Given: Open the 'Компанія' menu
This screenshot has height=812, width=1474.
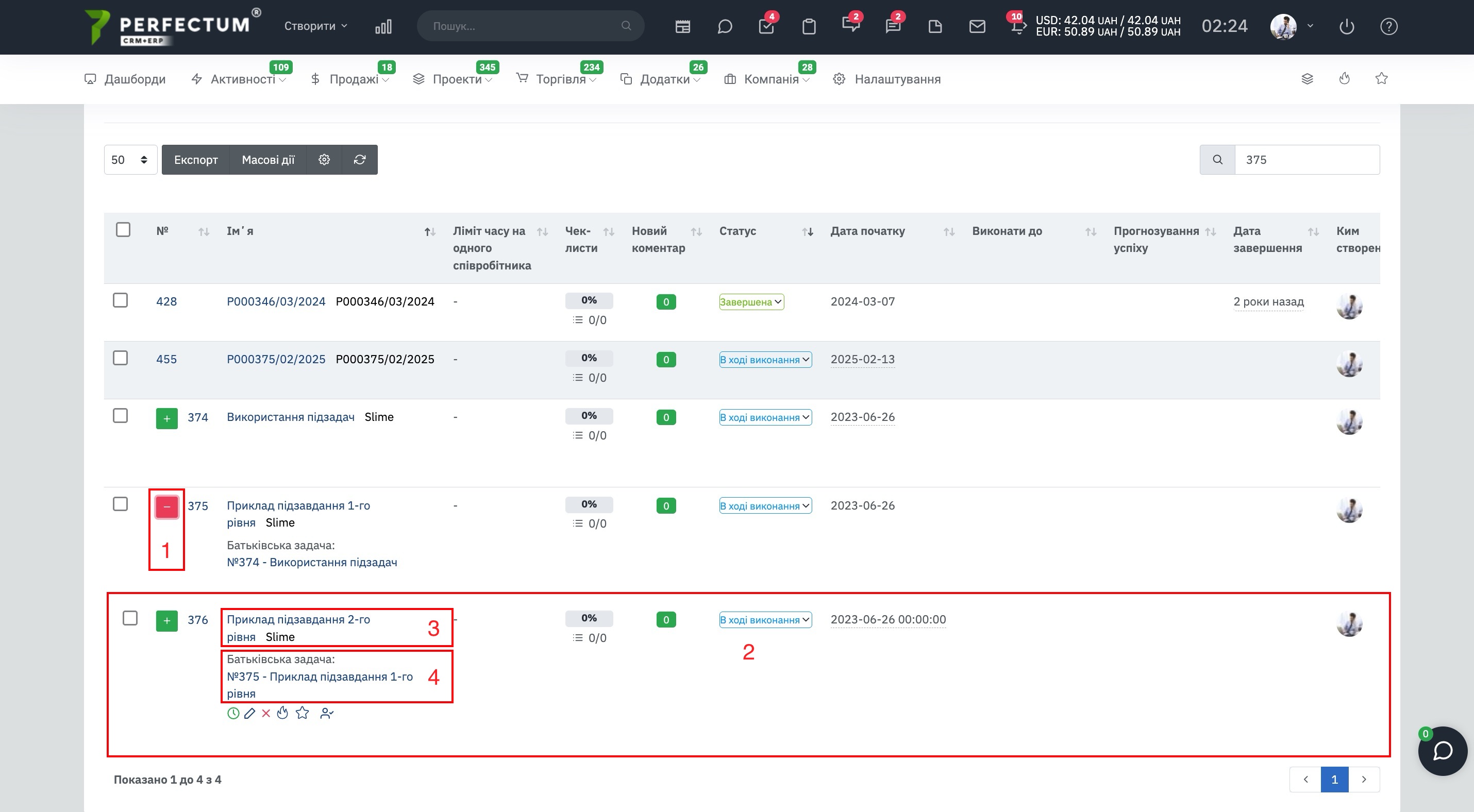Looking at the screenshot, I should (767, 79).
